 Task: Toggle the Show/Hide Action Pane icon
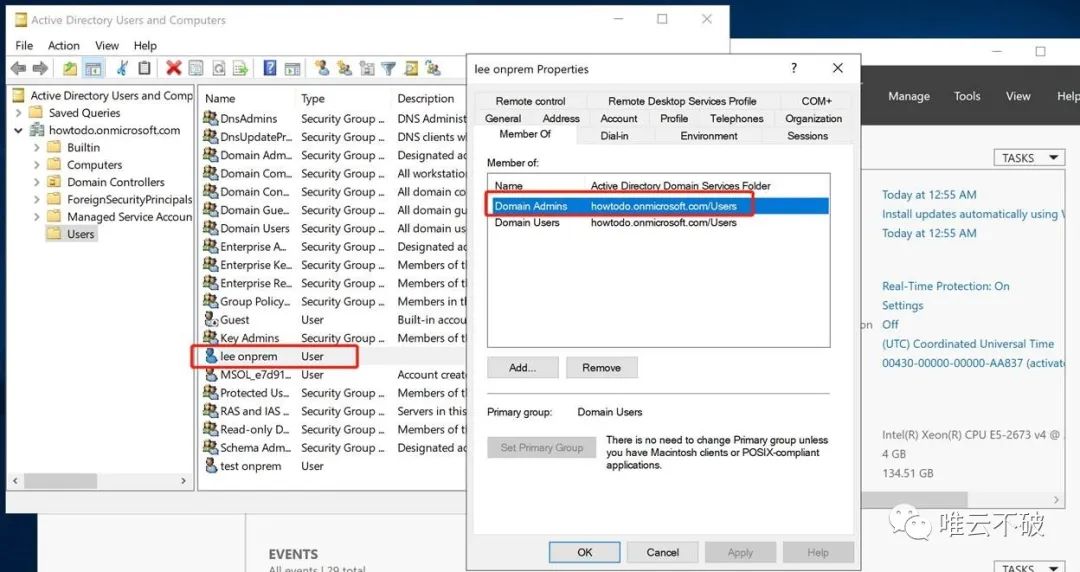tap(292, 68)
